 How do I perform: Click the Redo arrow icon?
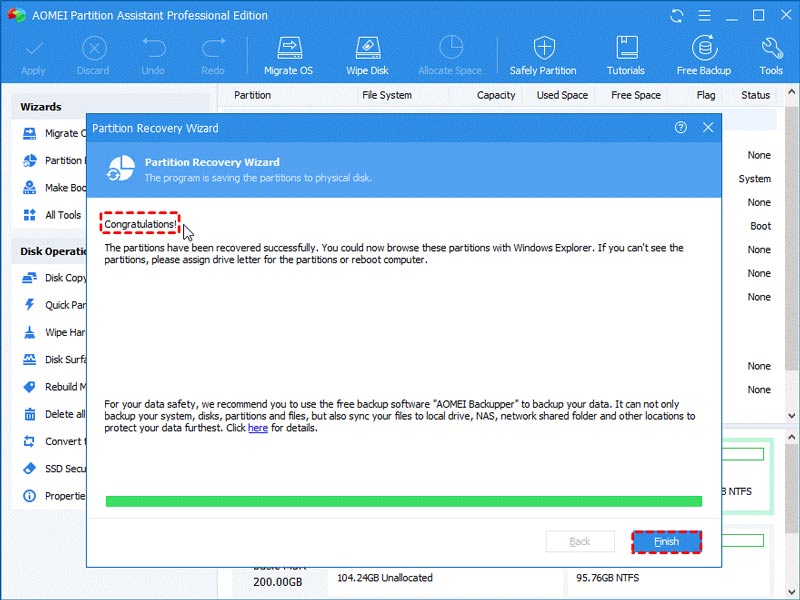pos(213,48)
